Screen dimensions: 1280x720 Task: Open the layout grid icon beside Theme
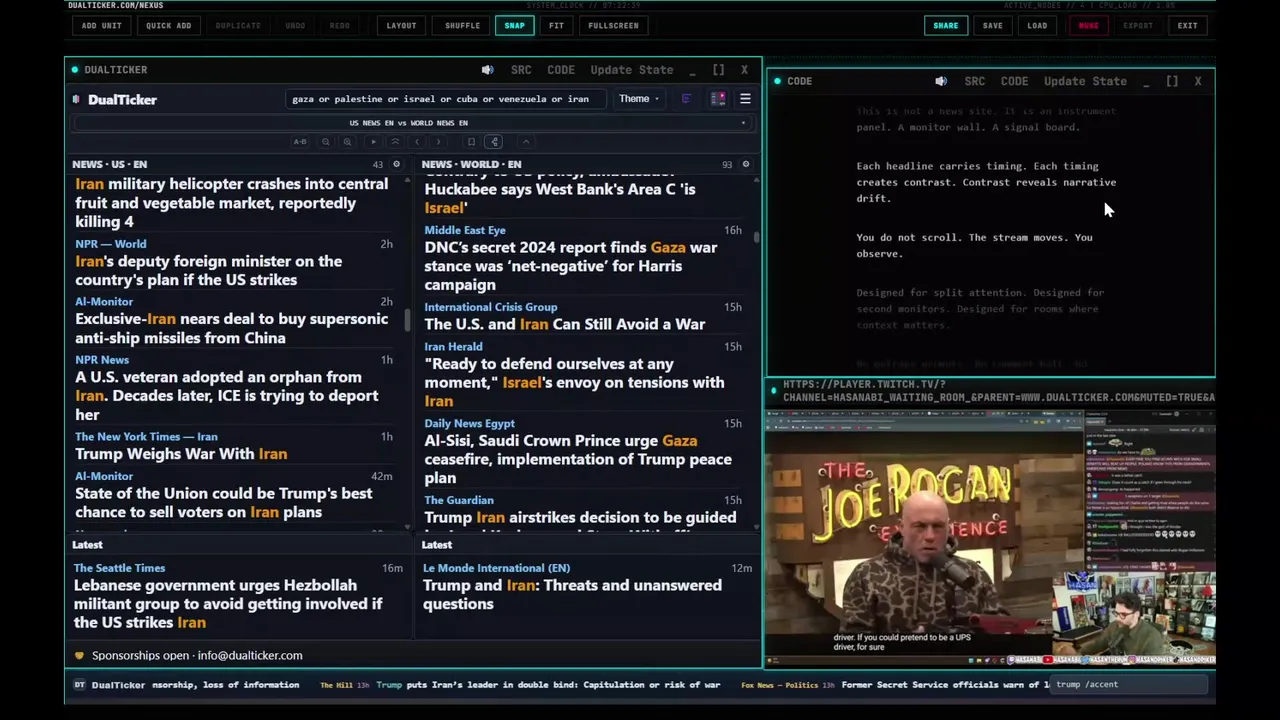pyautogui.click(x=718, y=99)
